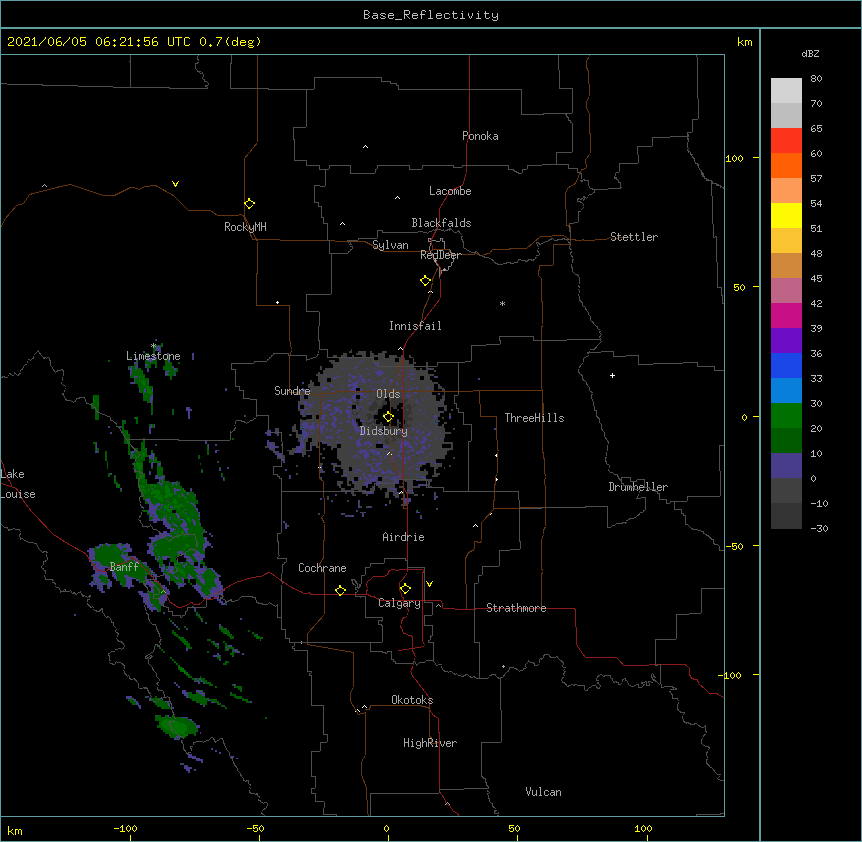862x842 pixels.
Task: Click the Lacombe city label
Action: point(450,191)
